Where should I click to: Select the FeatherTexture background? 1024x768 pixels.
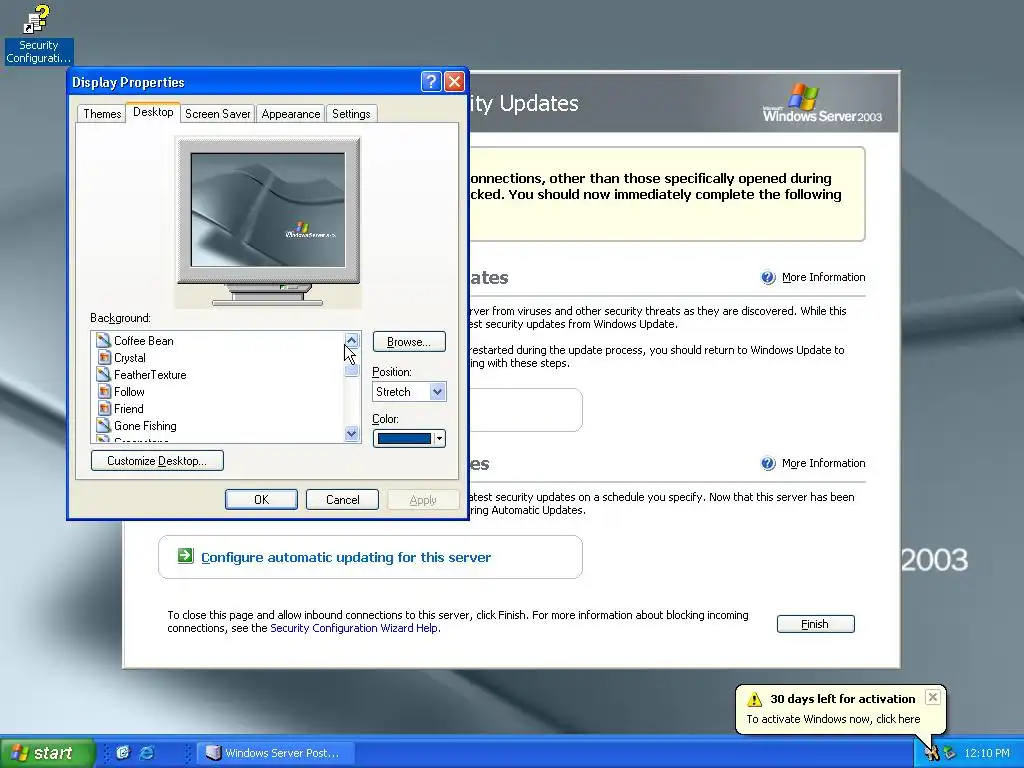pos(150,375)
